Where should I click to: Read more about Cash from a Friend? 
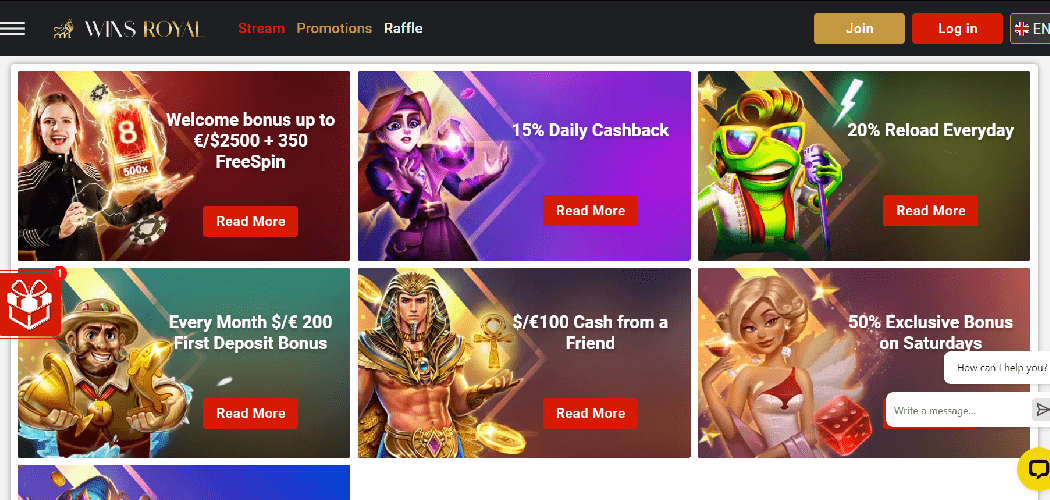pyautogui.click(x=590, y=413)
